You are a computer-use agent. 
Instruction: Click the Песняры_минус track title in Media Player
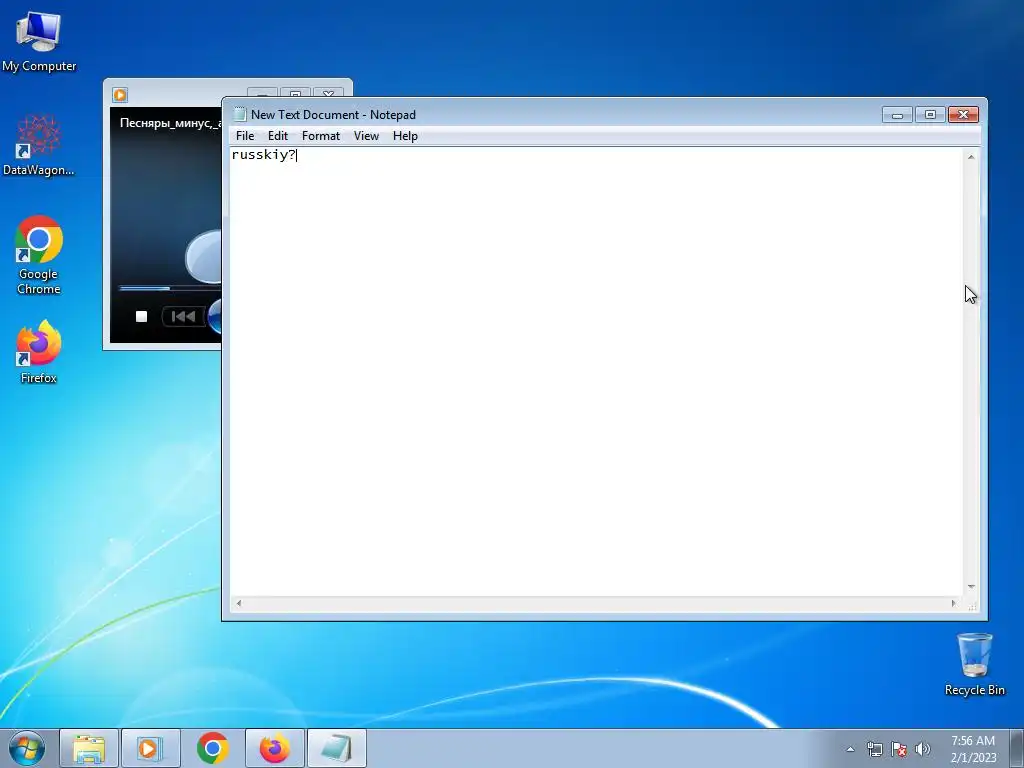click(170, 123)
